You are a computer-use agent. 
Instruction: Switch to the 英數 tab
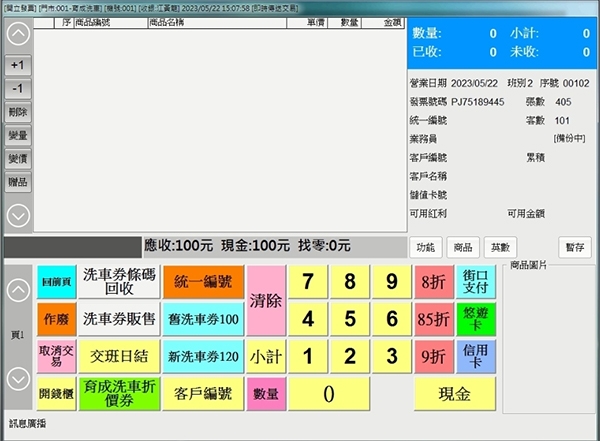point(501,247)
